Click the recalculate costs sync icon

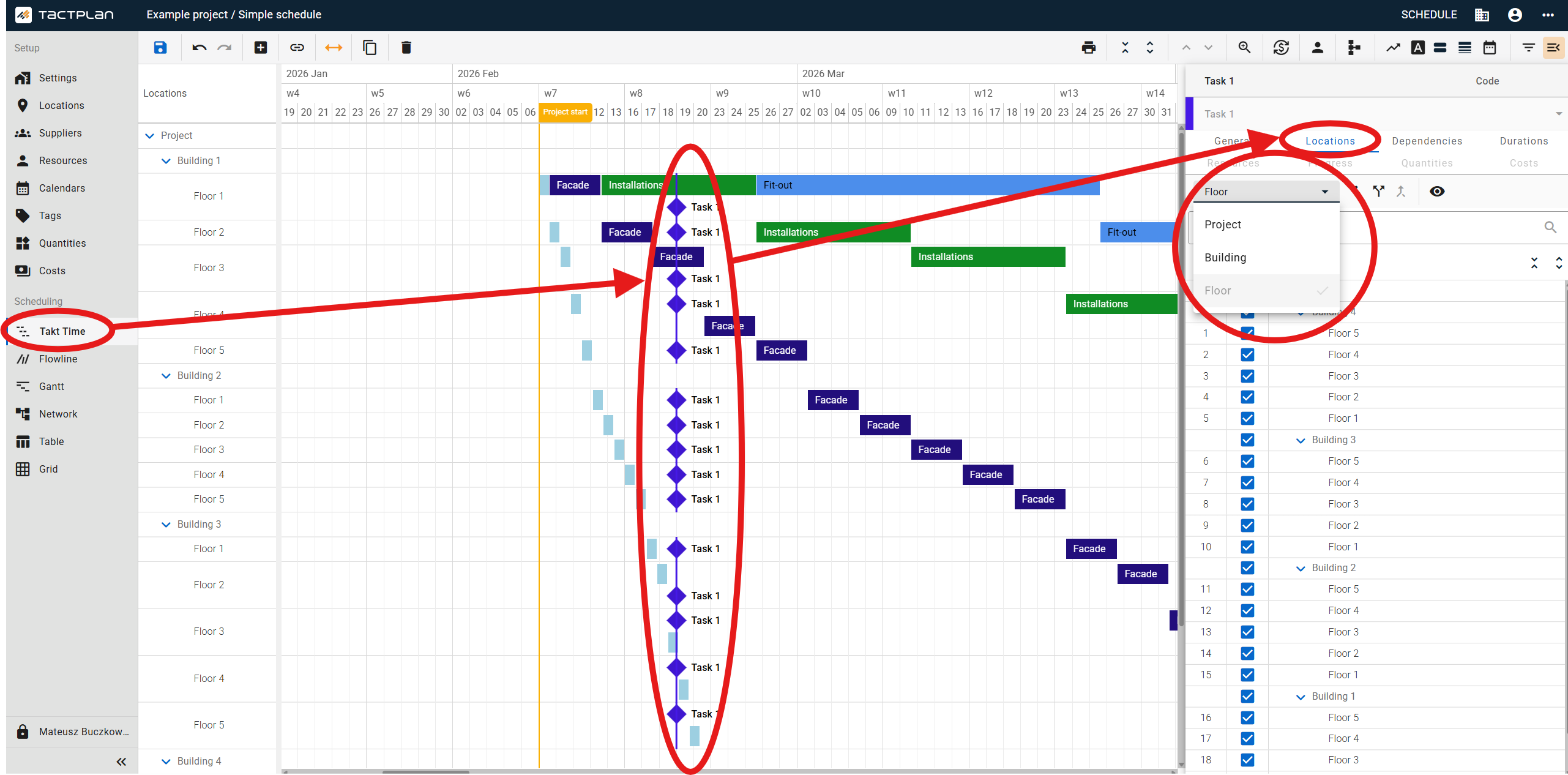coord(1281,48)
